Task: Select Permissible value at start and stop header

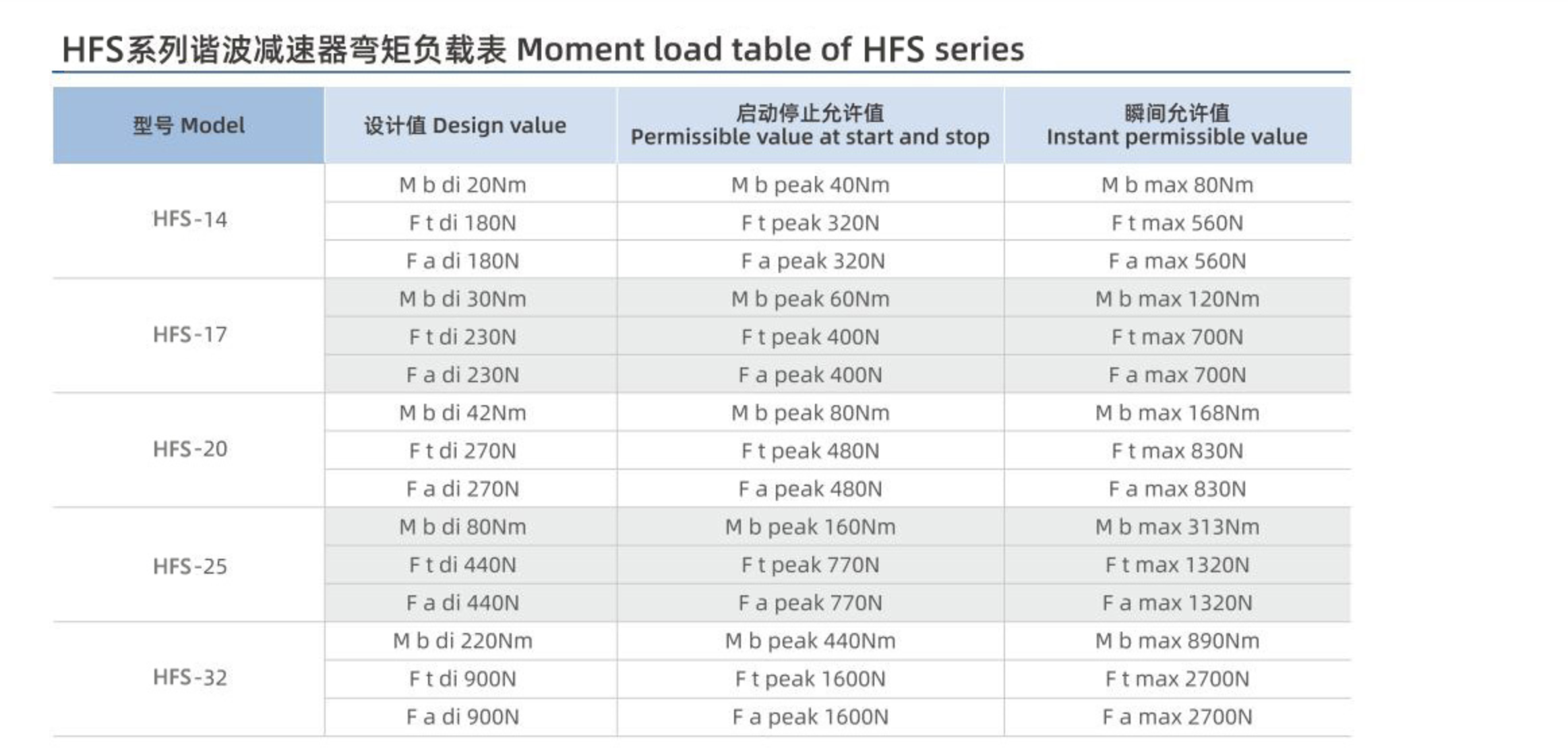Action: point(810,125)
